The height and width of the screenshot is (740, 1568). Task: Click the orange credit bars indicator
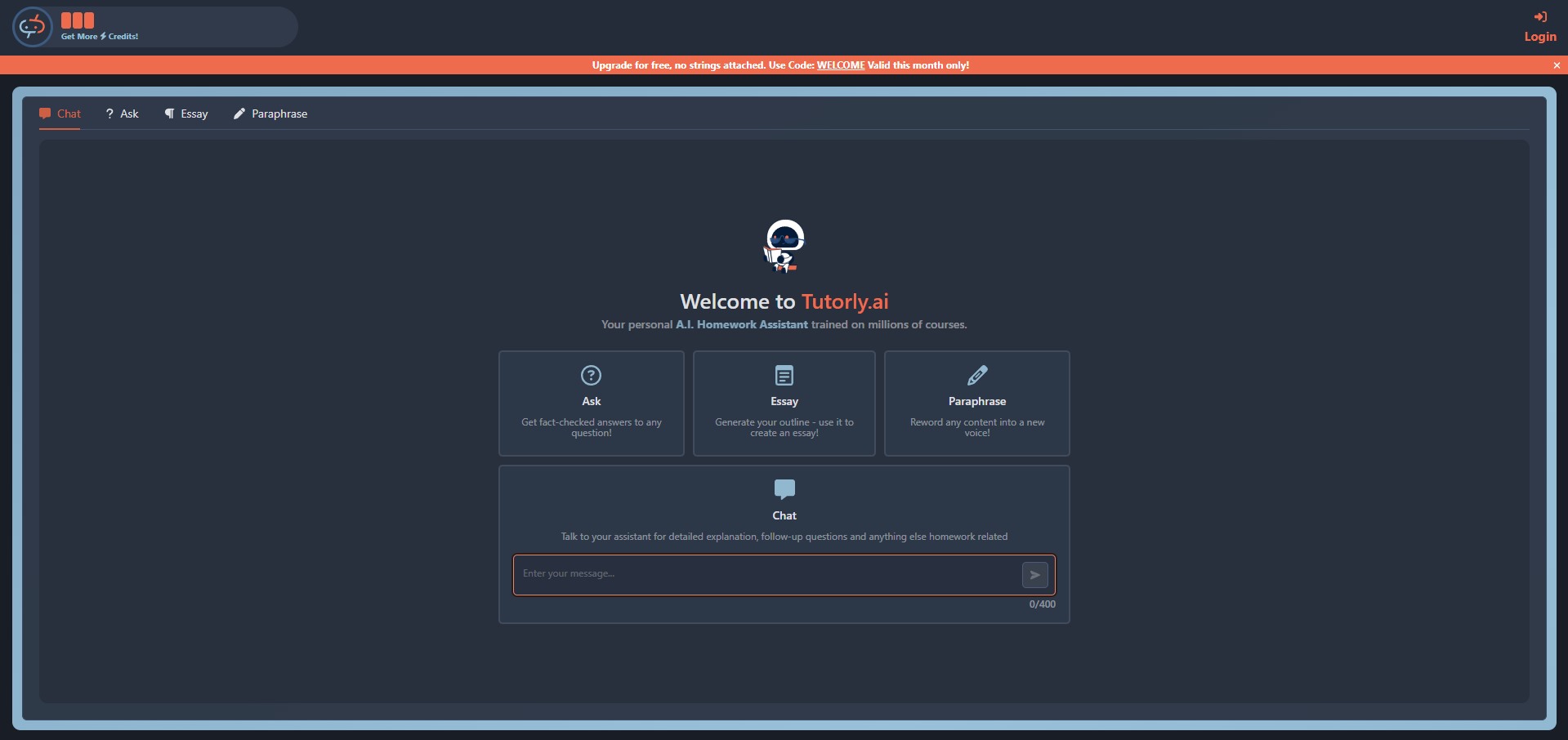78,20
